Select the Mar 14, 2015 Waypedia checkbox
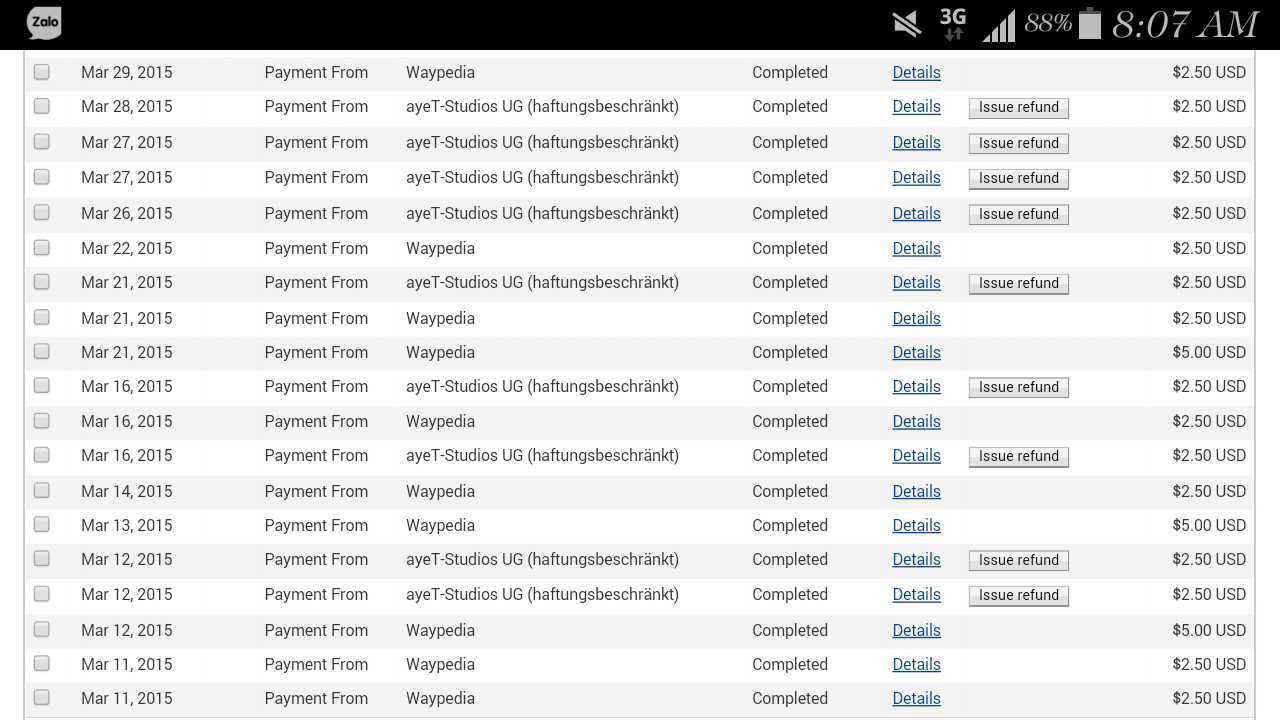The width and height of the screenshot is (1280, 720). (42, 491)
